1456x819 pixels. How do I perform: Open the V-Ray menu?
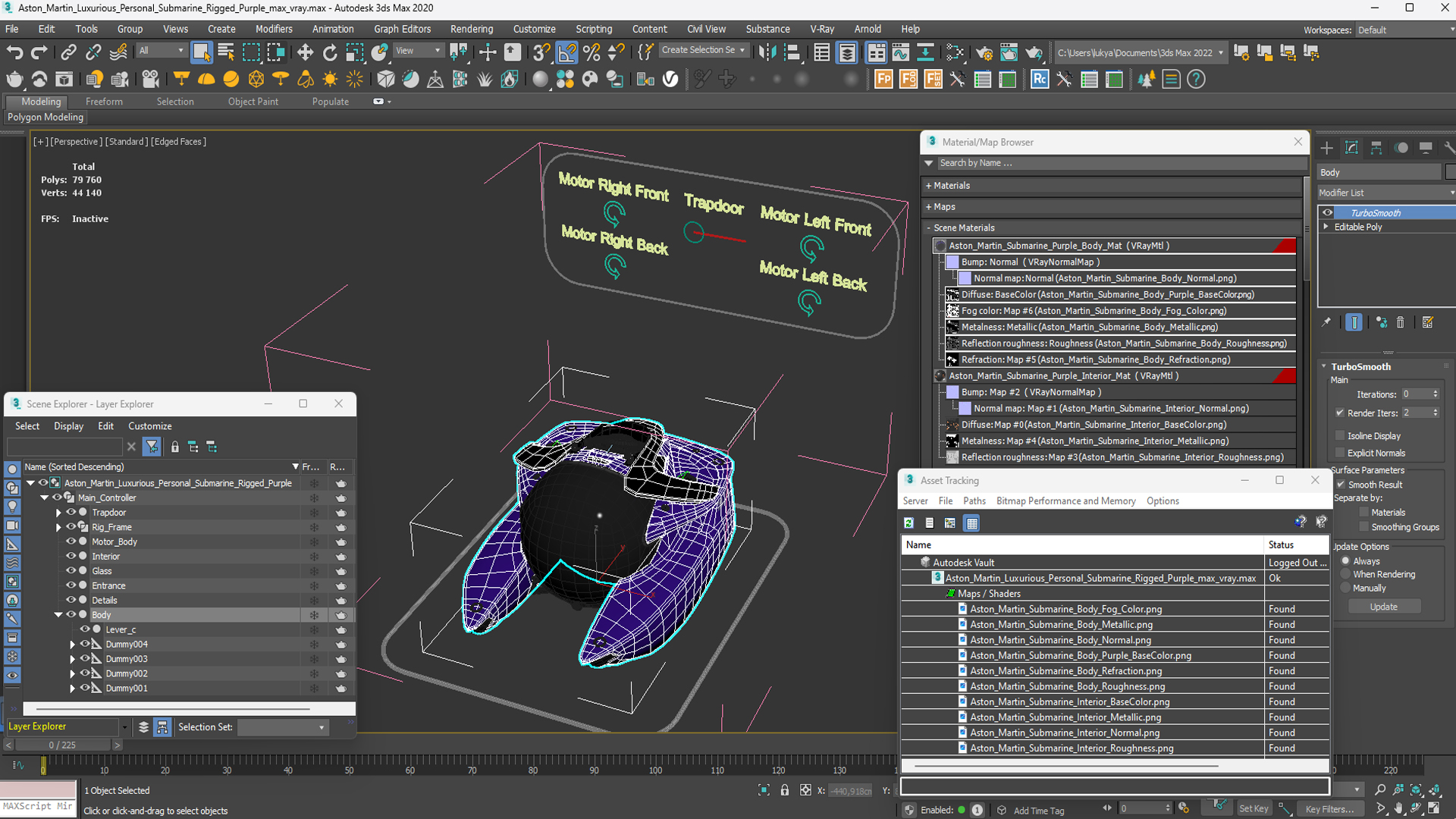click(821, 29)
